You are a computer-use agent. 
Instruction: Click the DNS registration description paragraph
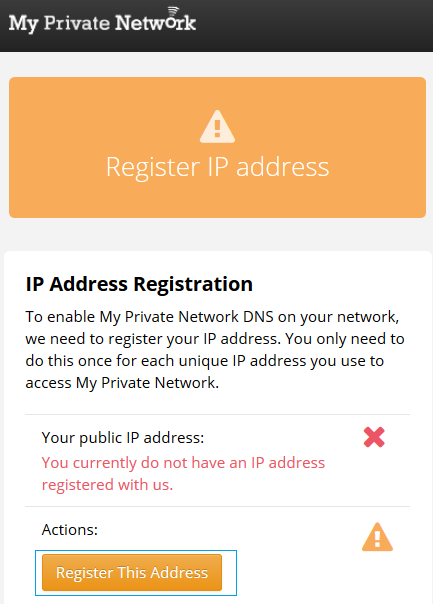click(x=215, y=350)
